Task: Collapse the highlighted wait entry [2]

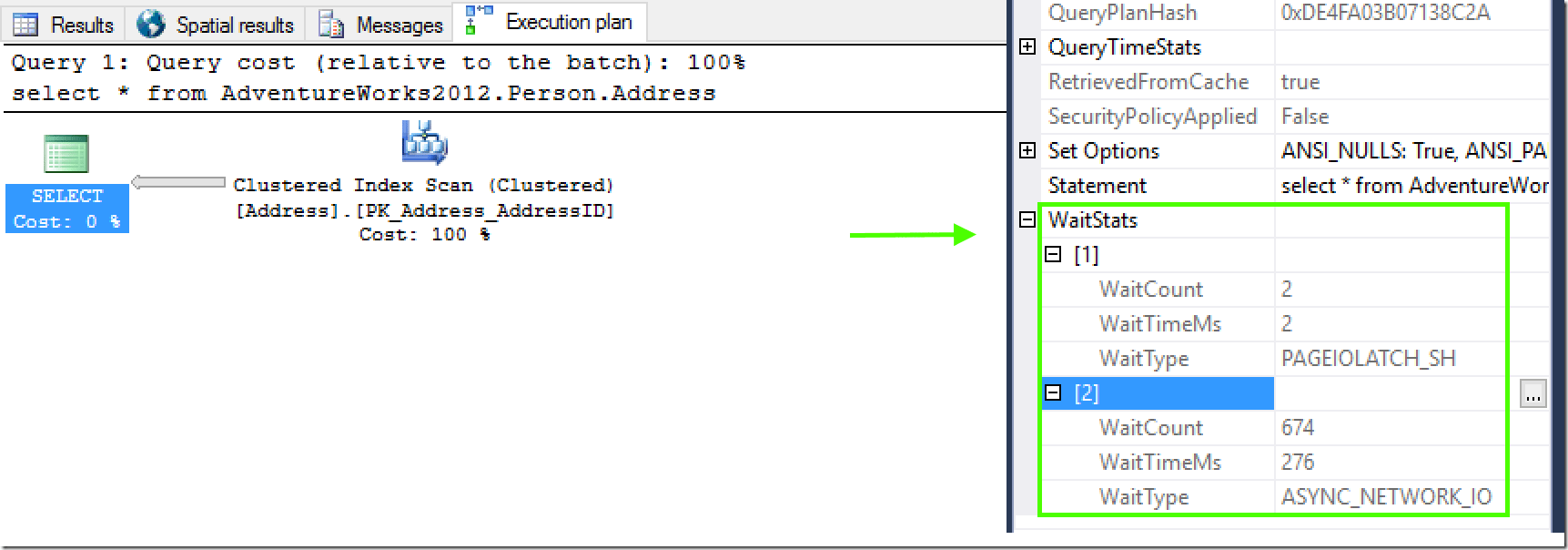Action: pyautogui.click(x=1053, y=393)
